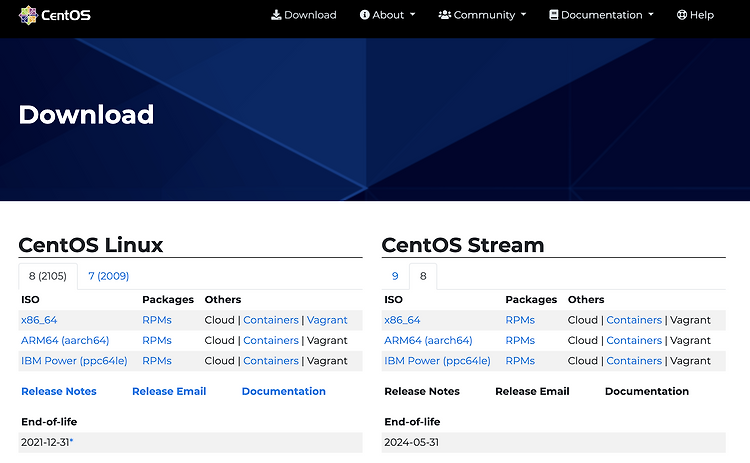This screenshot has width=750, height=463.
Task: Expand the About dropdown caret
Action: tap(412, 15)
